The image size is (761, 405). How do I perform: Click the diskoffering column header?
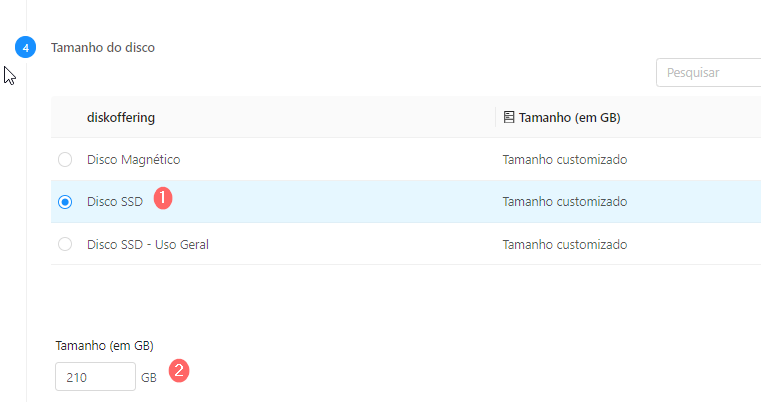121,118
